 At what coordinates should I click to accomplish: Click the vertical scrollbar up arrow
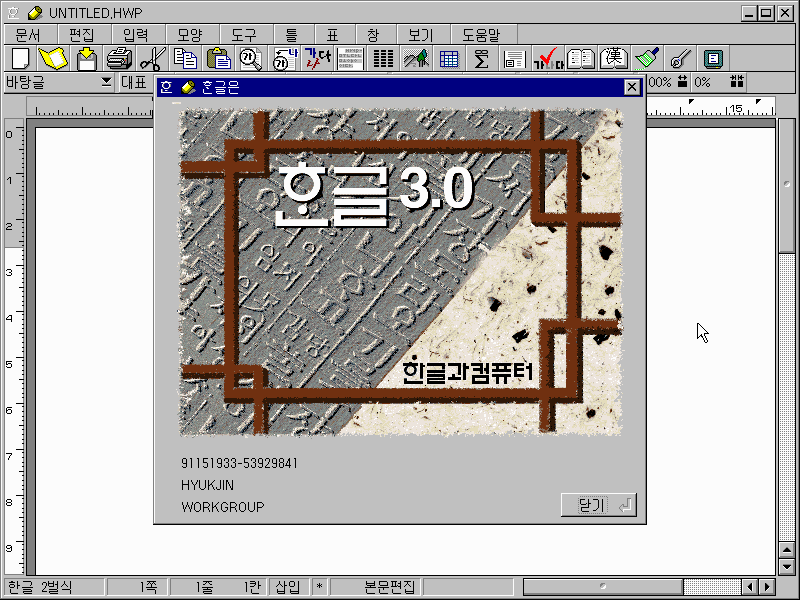[x=787, y=549]
